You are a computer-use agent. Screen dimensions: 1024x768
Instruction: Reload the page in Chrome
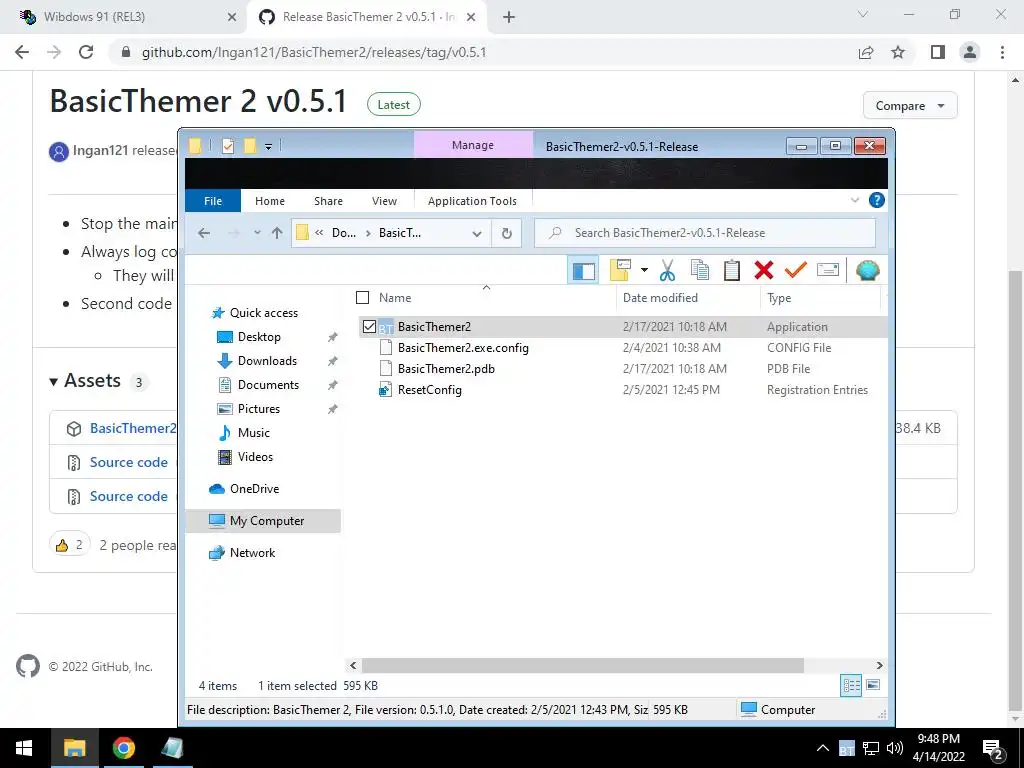tap(86, 52)
